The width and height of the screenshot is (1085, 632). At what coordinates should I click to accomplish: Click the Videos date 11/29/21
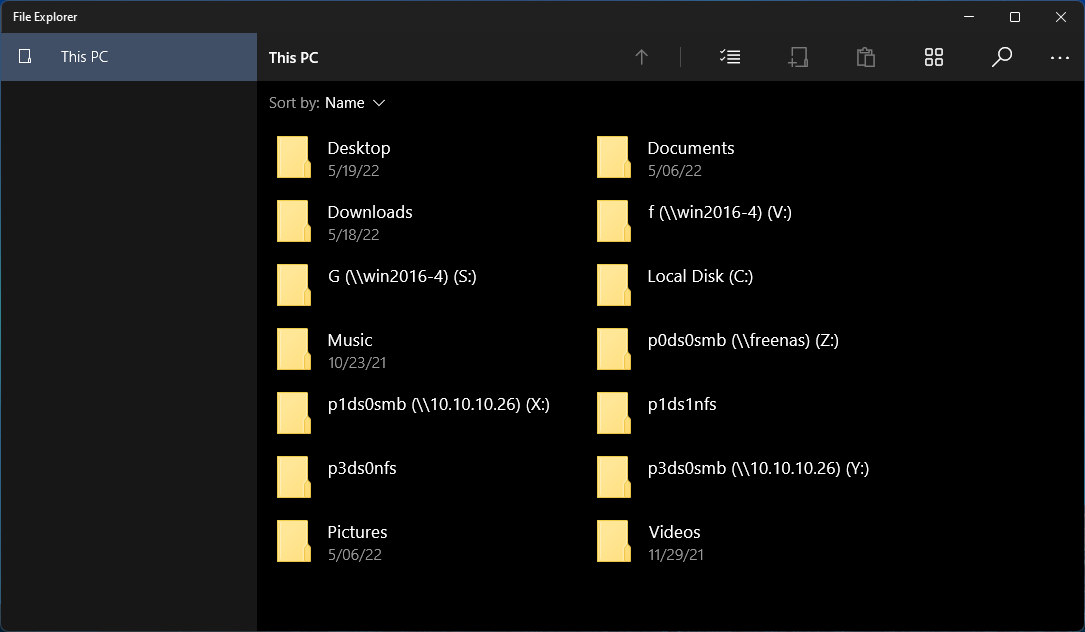click(x=675, y=554)
